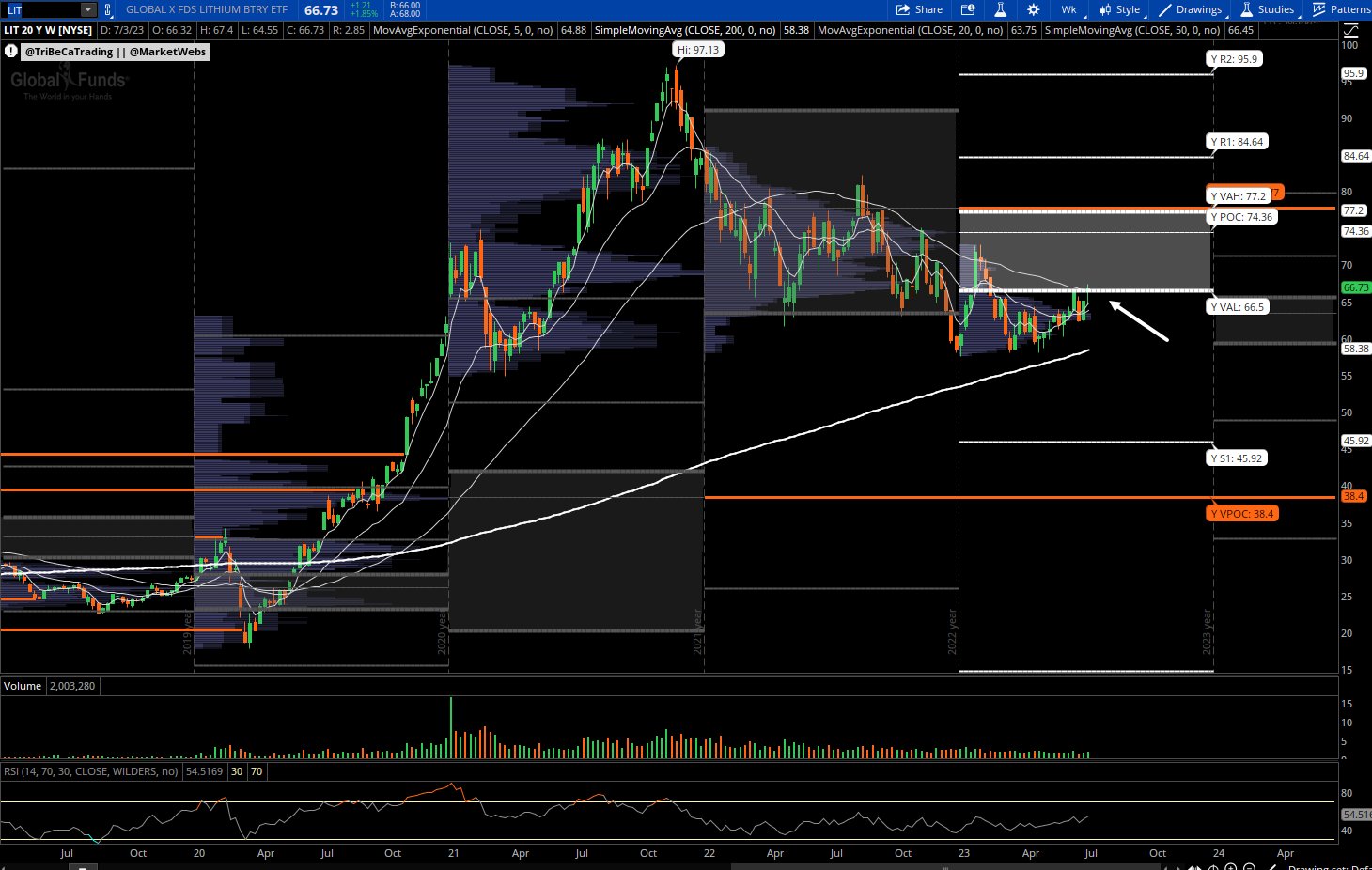The width and height of the screenshot is (1372, 870).
Task: Click the 38.4 orange price axis tag
Action: (x=1353, y=496)
